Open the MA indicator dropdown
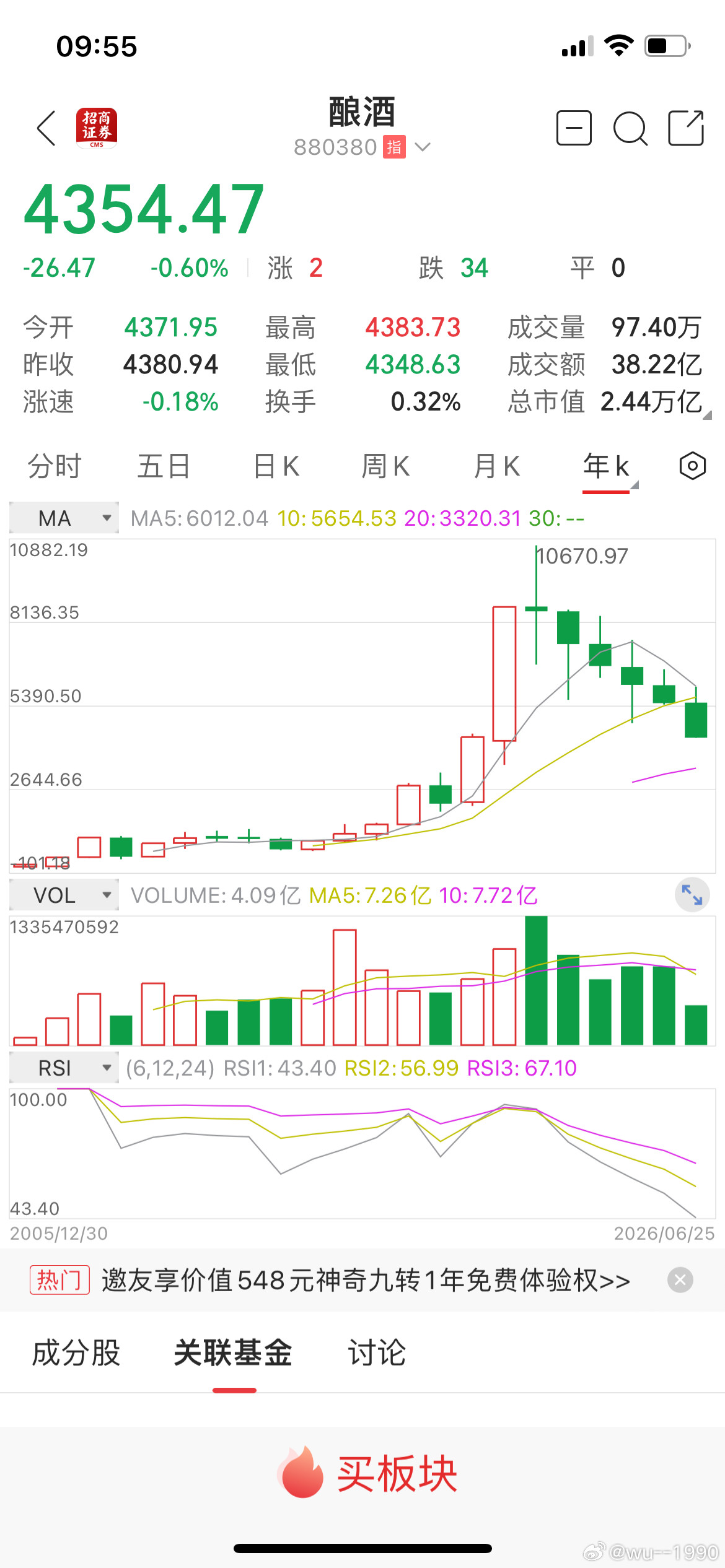The height and width of the screenshot is (1568, 725). point(64,518)
